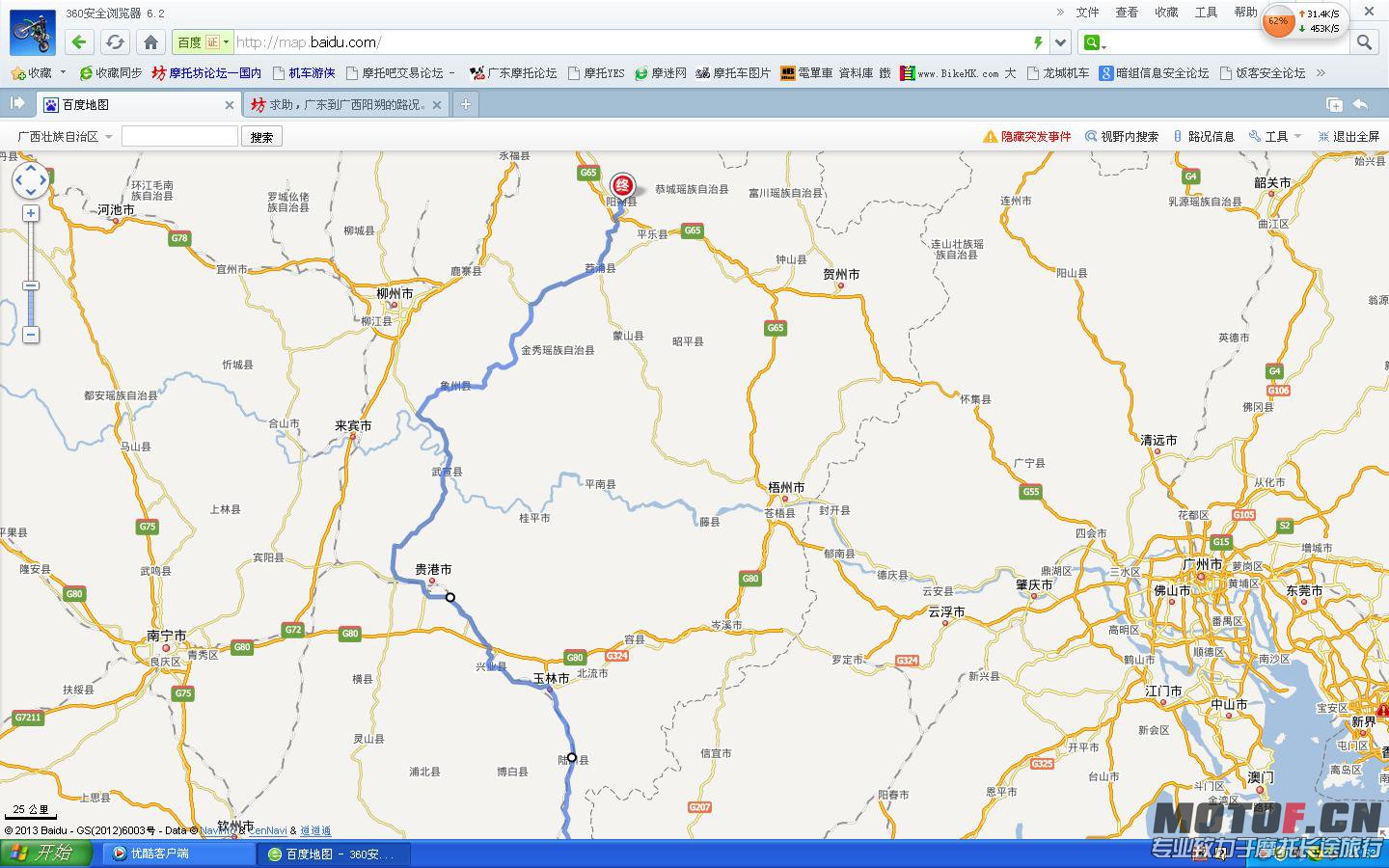This screenshot has width=1389, height=868.
Task: Open the 摩托YES bookmark
Action: click(596, 73)
